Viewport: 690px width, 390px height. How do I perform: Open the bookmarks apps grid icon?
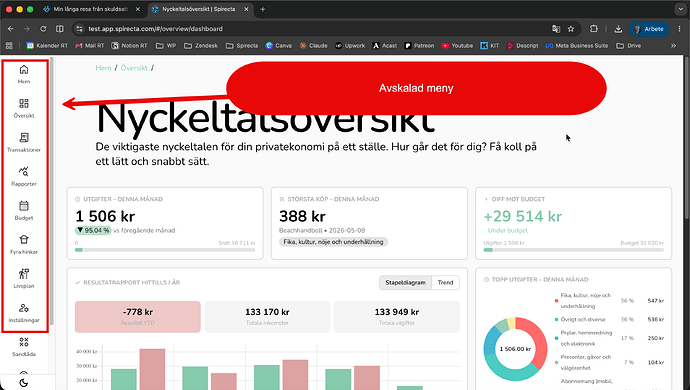tap(9, 45)
